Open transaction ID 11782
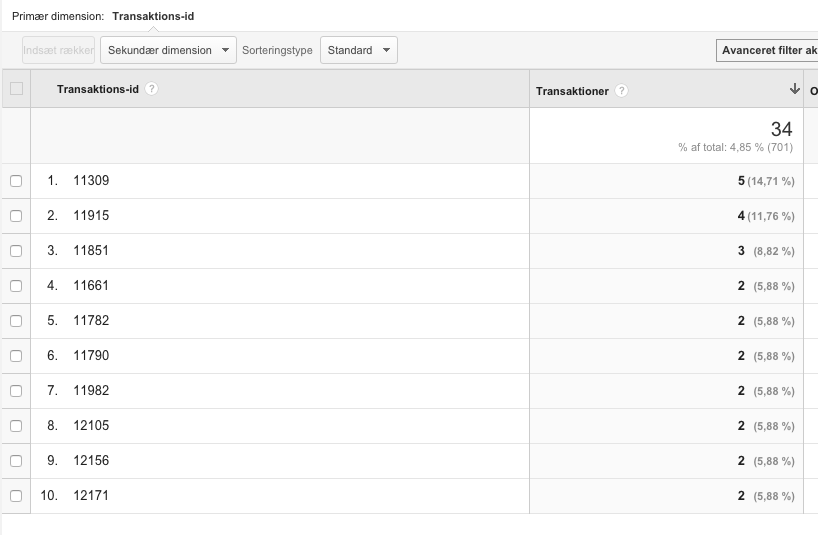The width and height of the screenshot is (818, 535). click(x=91, y=321)
